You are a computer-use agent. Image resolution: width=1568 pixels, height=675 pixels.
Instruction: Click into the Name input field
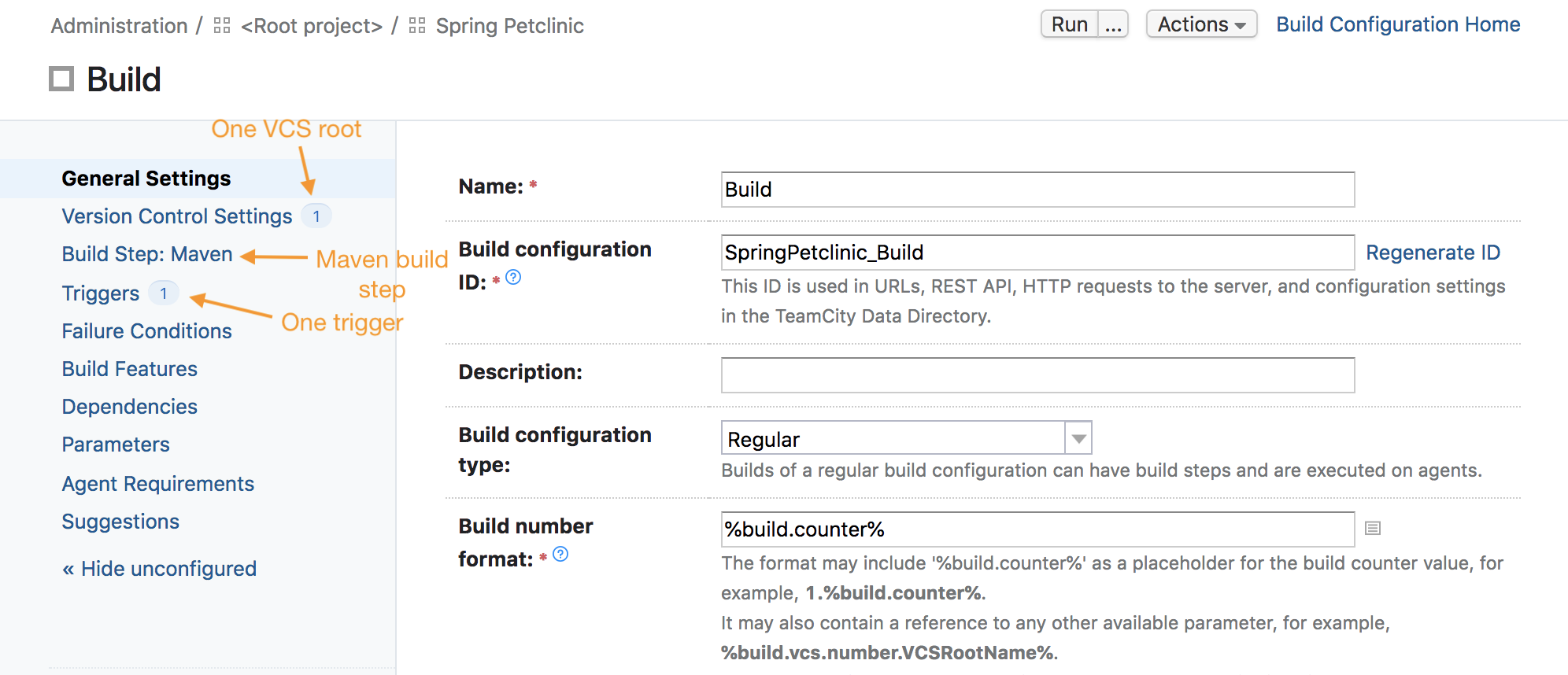[x=1037, y=190]
